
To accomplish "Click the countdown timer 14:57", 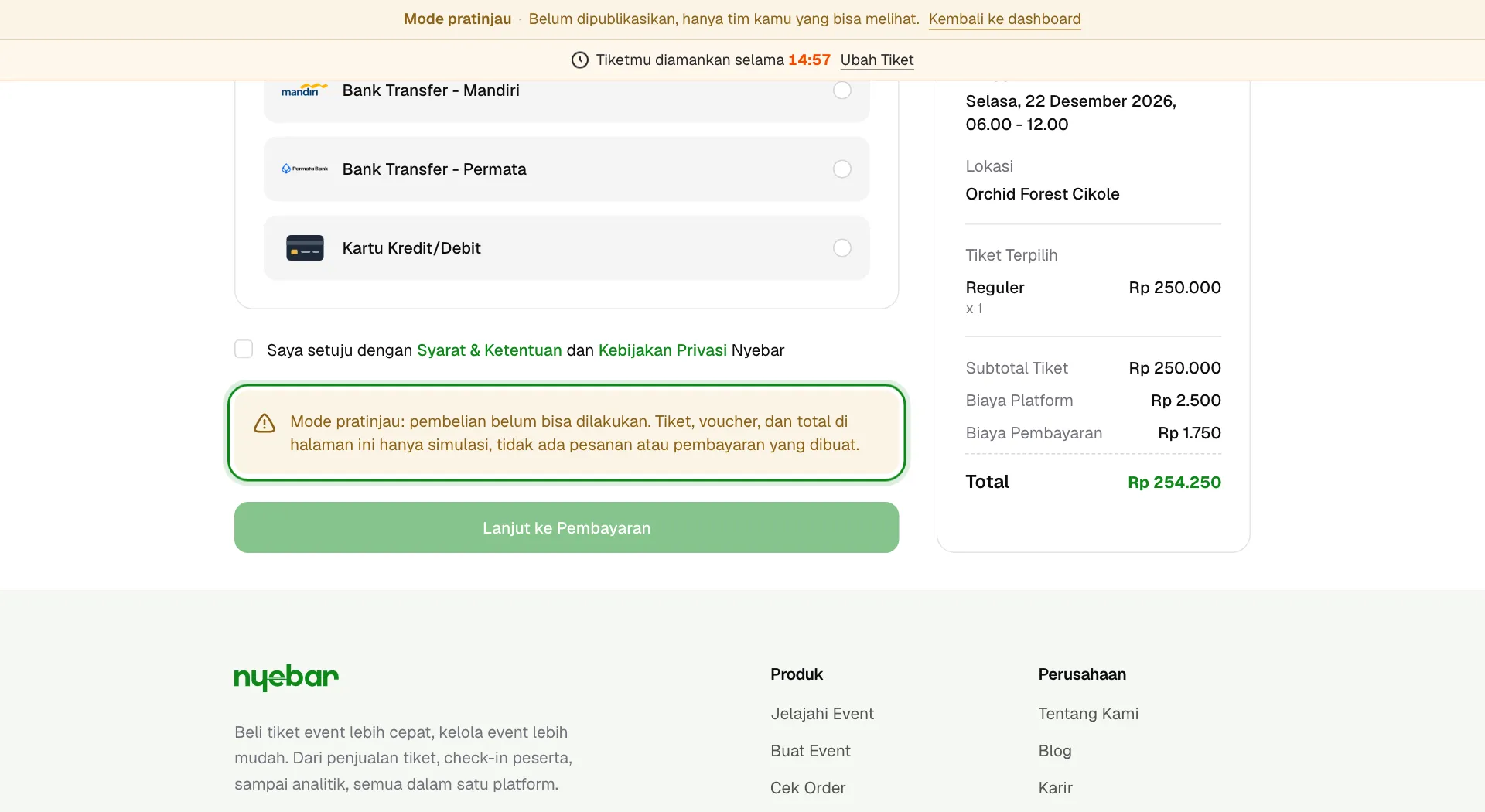I will (x=809, y=60).
